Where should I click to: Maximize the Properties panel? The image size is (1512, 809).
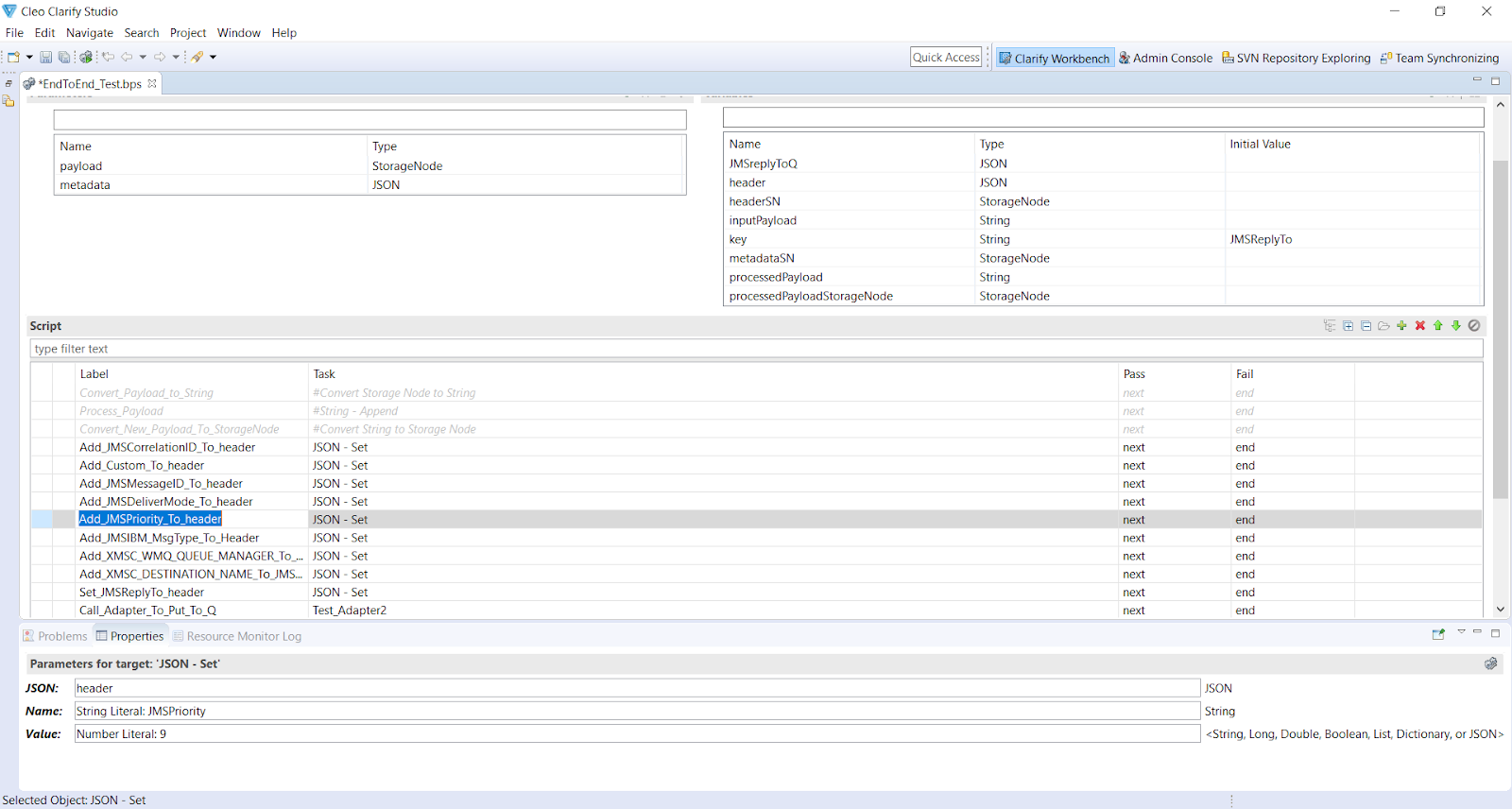1495,633
